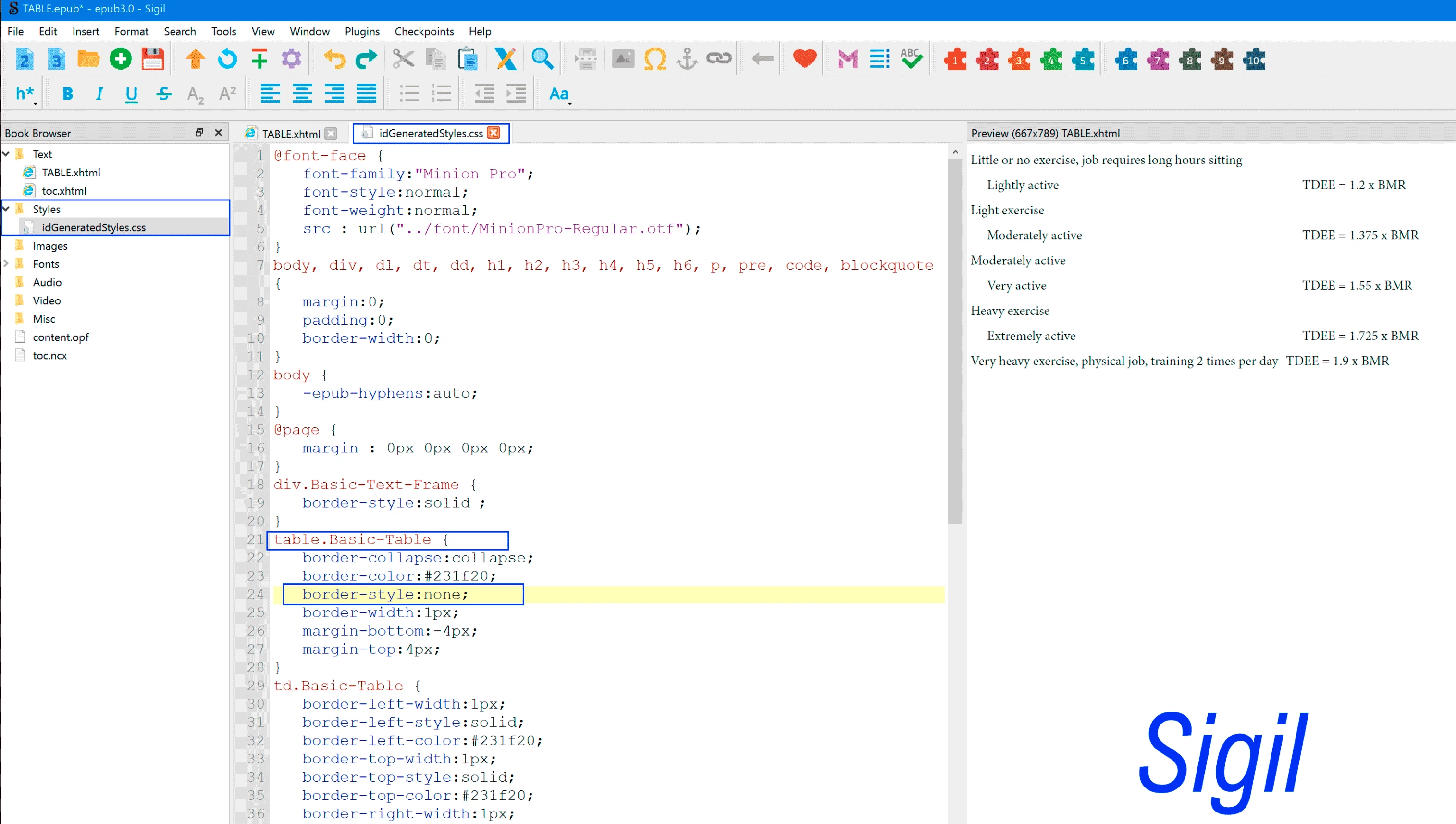The image size is (1456, 824).
Task: Click the Cut scissors icon
Action: [403, 59]
